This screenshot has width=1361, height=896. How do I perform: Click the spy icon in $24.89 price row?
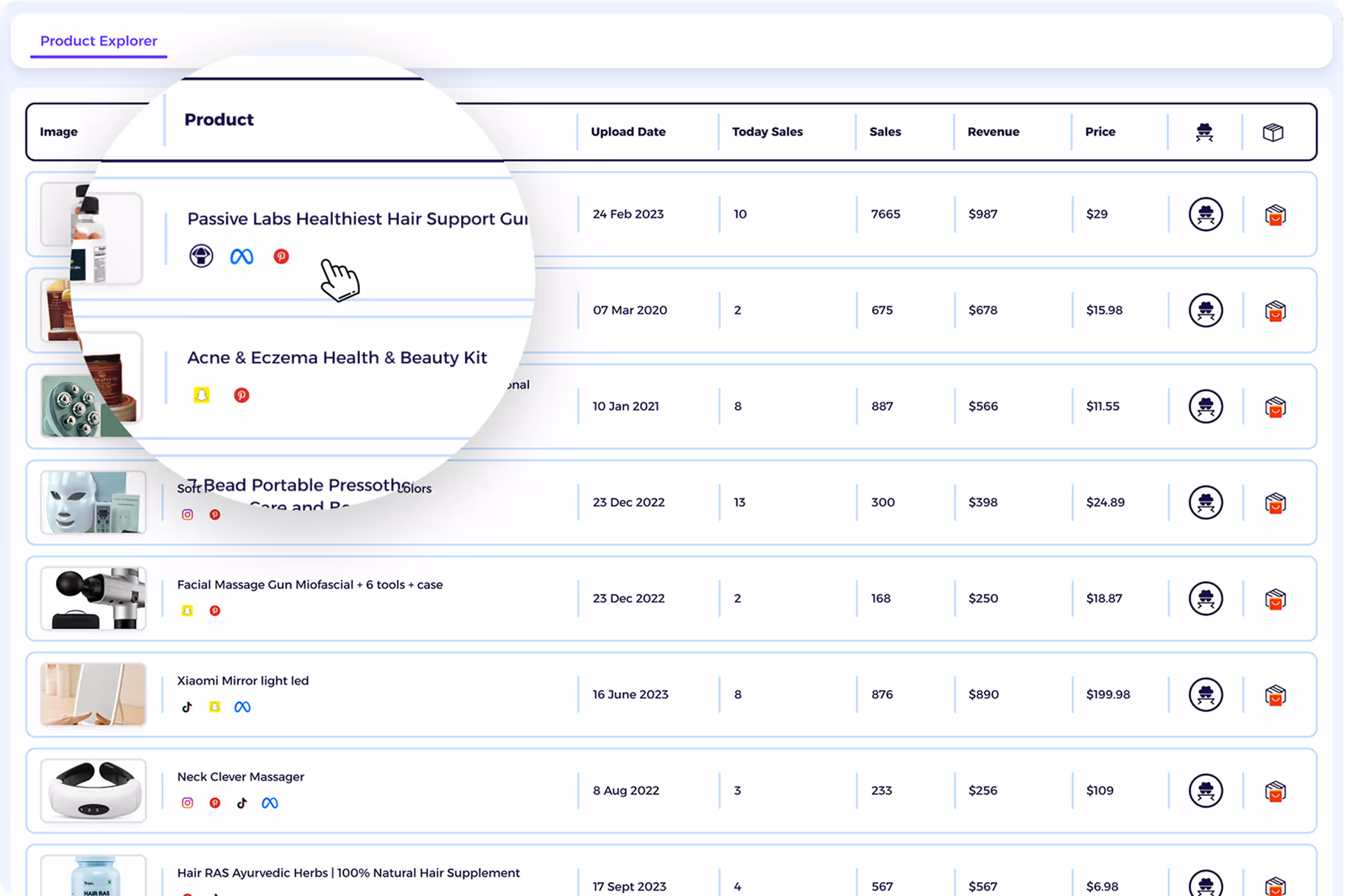(x=1206, y=502)
